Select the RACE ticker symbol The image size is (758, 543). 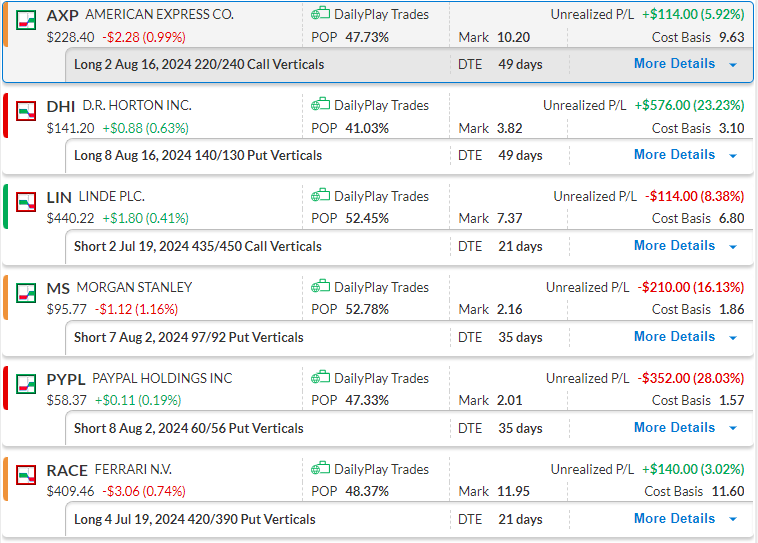coord(67,470)
